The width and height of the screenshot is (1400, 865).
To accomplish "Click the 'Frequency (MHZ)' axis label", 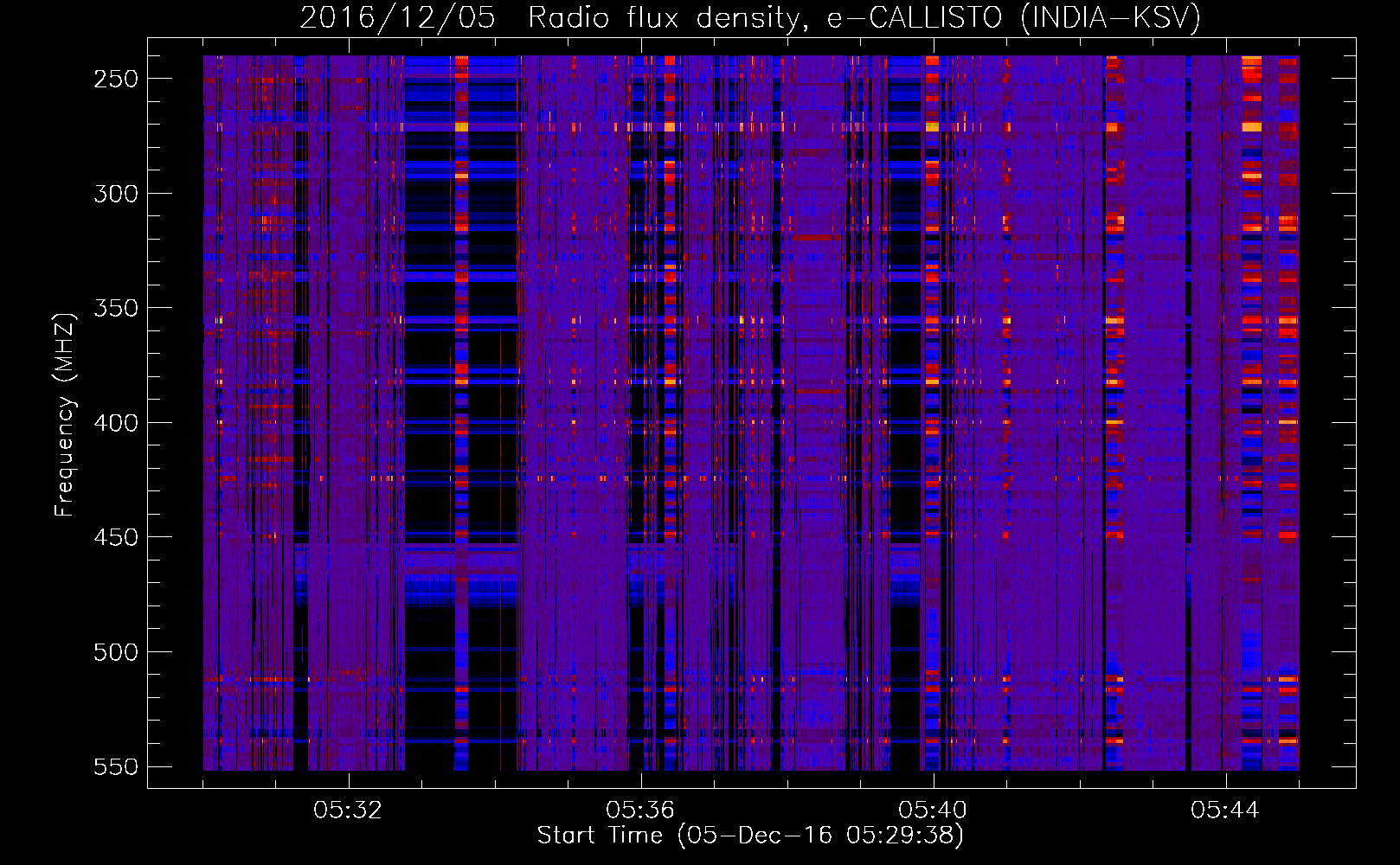I will (65, 414).
